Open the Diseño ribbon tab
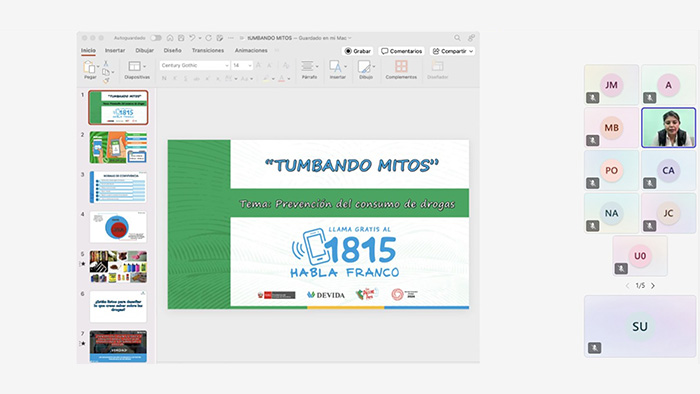This screenshot has height=394, width=700. click(172, 50)
